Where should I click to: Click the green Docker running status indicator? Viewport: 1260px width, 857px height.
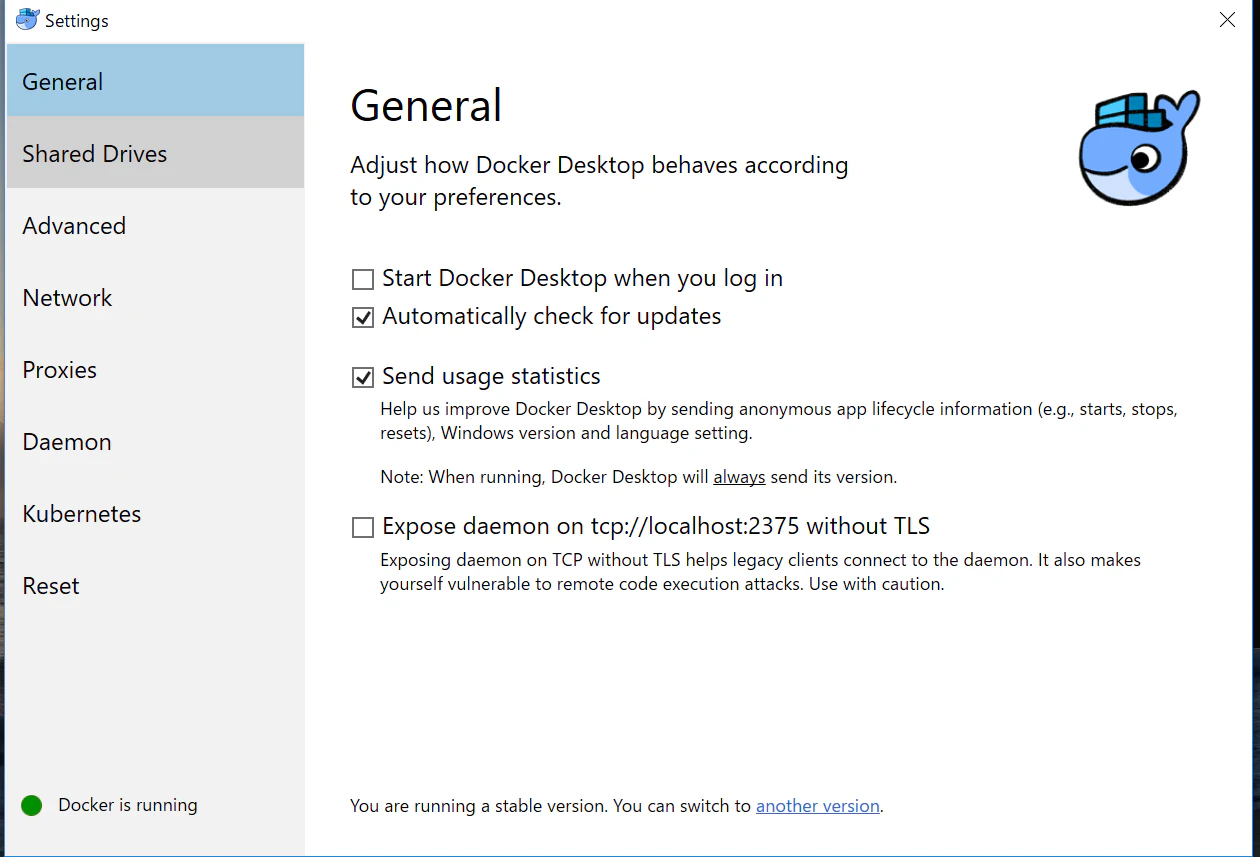point(32,805)
